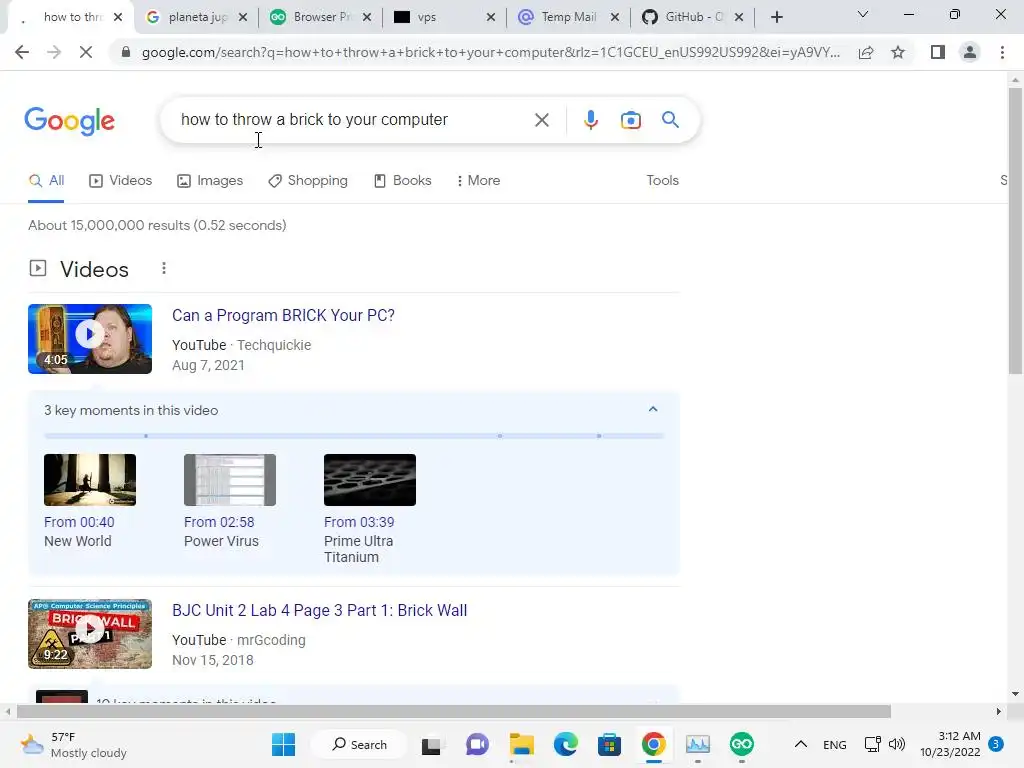Screen dimensions: 1024x768
Task: Open a new browser tab
Action: pos(776,17)
